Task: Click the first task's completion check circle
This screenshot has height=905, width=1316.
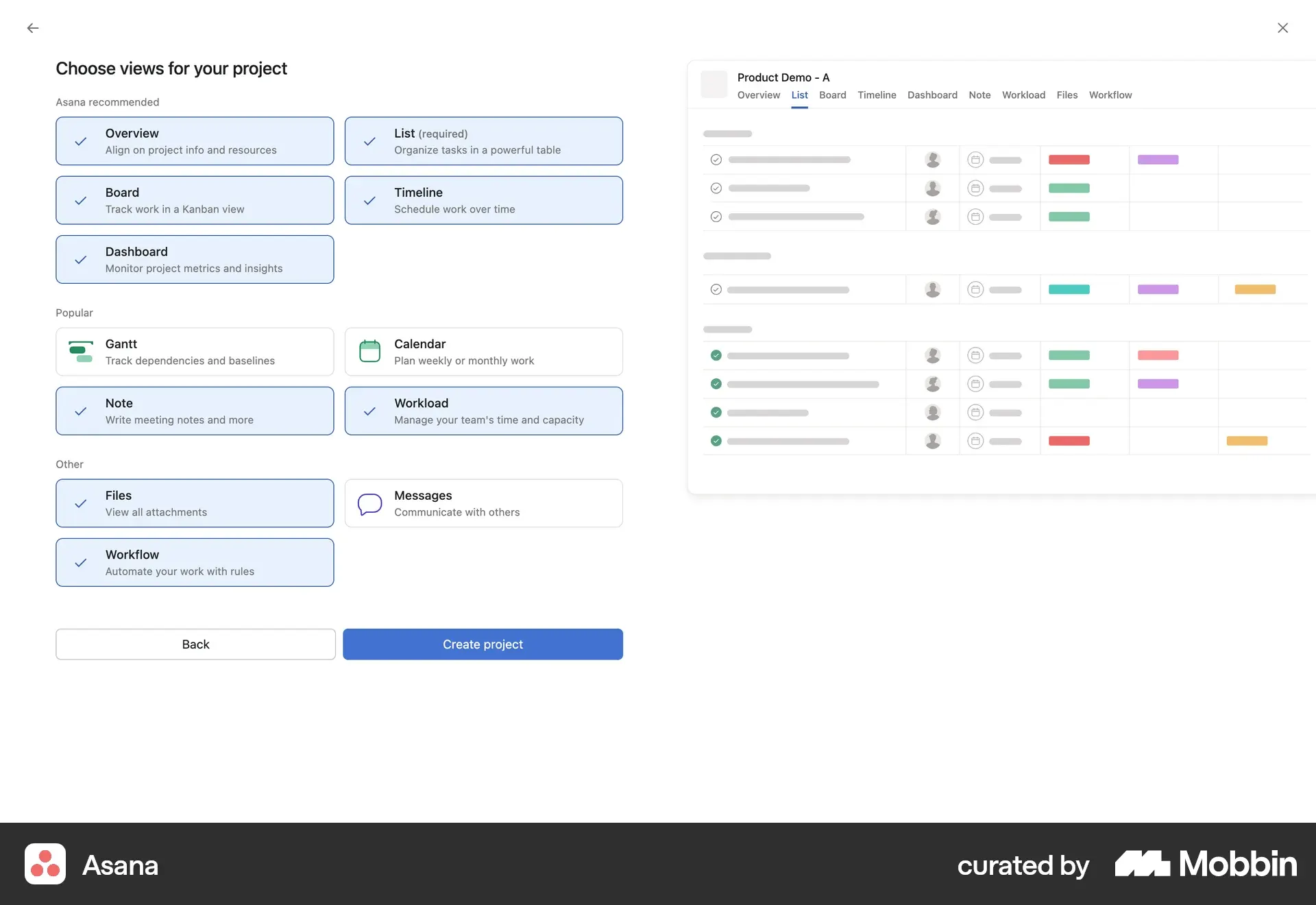Action: tap(716, 160)
